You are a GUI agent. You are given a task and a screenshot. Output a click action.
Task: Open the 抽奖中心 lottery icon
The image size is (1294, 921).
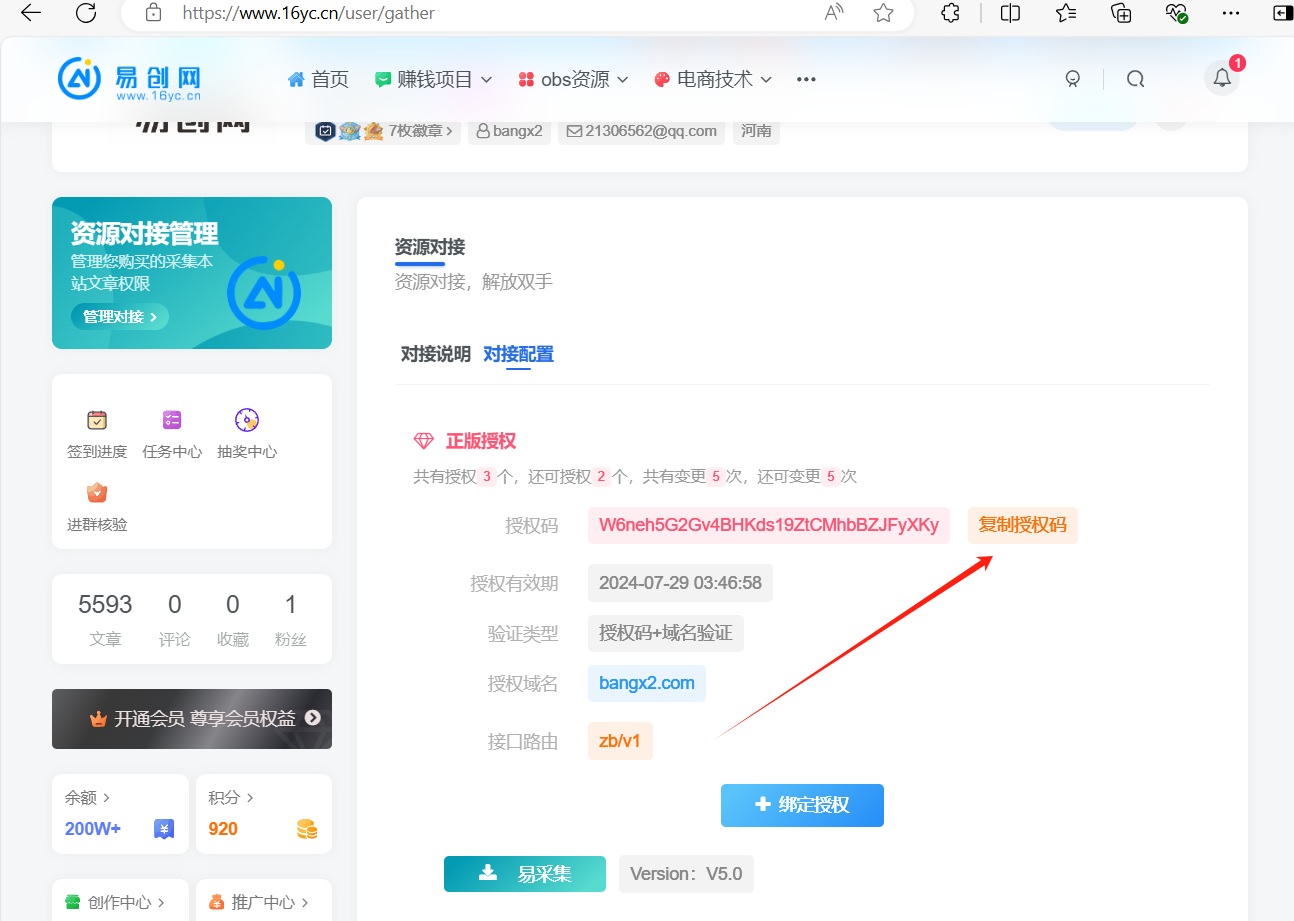click(247, 434)
